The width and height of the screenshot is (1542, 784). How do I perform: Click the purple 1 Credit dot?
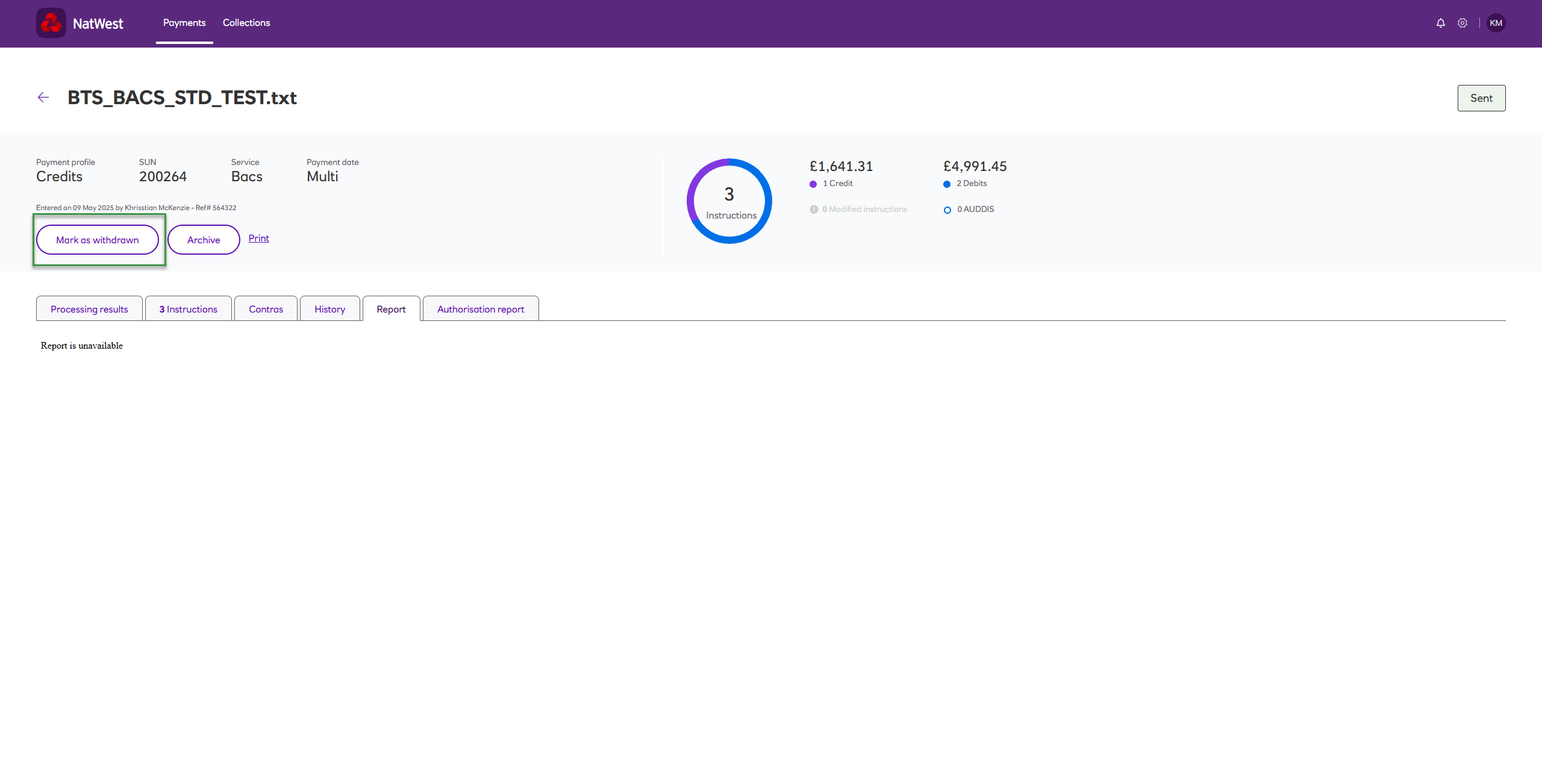click(813, 184)
